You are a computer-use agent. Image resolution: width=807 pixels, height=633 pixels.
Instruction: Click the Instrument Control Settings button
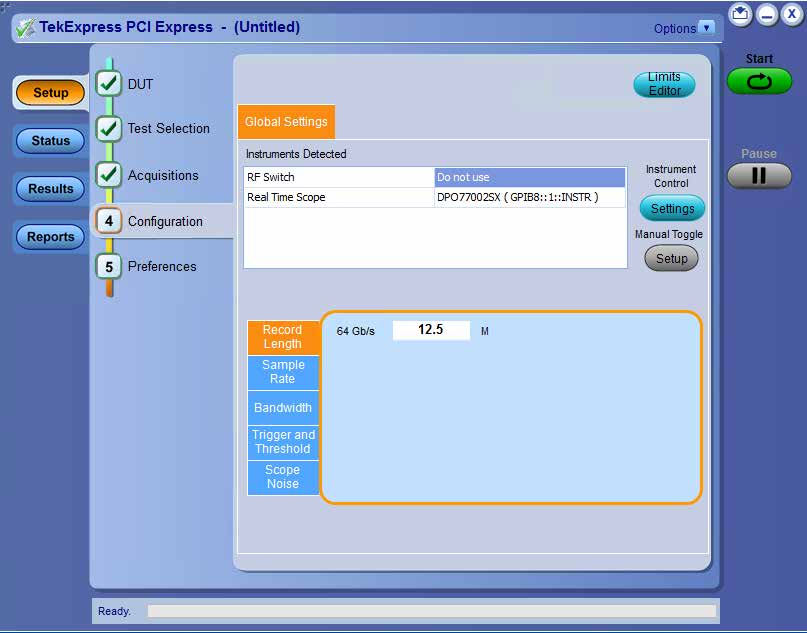672,208
